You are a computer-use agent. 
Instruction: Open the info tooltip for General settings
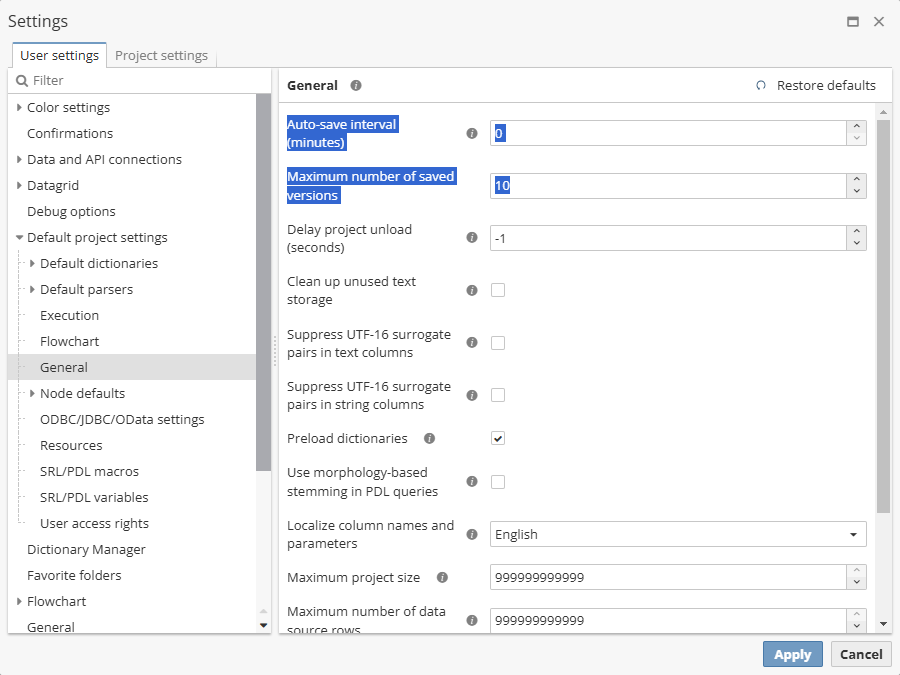pyautogui.click(x=356, y=85)
